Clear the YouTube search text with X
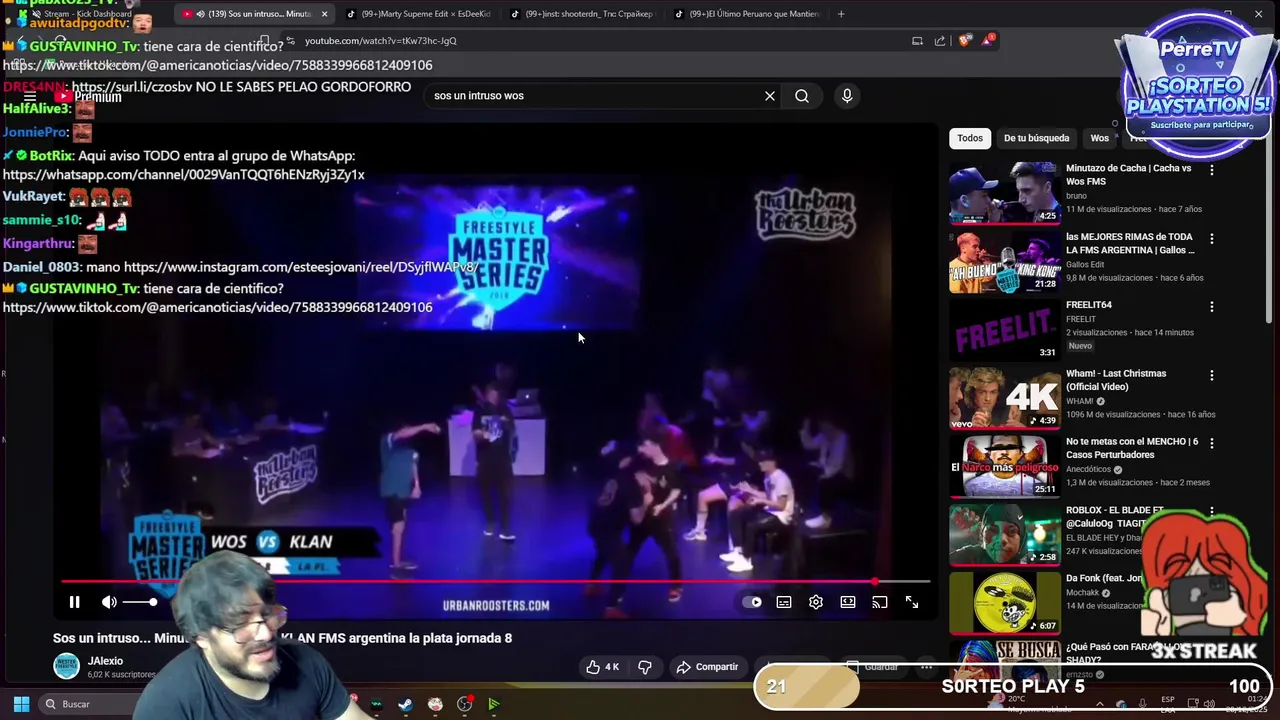 [770, 96]
